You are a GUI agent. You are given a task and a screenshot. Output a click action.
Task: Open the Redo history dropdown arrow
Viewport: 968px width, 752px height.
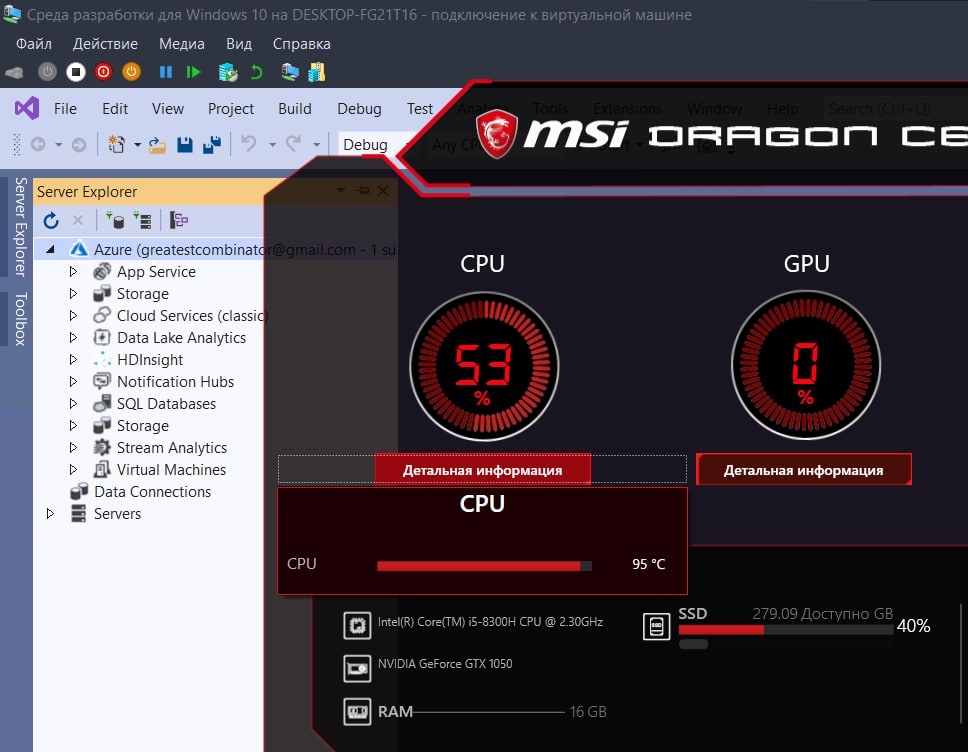pyautogui.click(x=316, y=144)
